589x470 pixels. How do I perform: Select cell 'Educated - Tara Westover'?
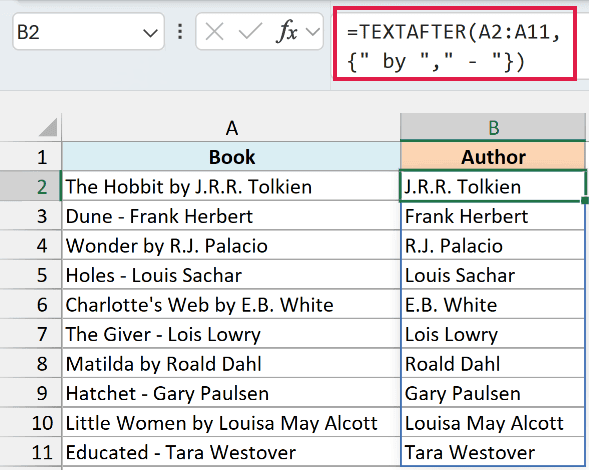pos(231,452)
